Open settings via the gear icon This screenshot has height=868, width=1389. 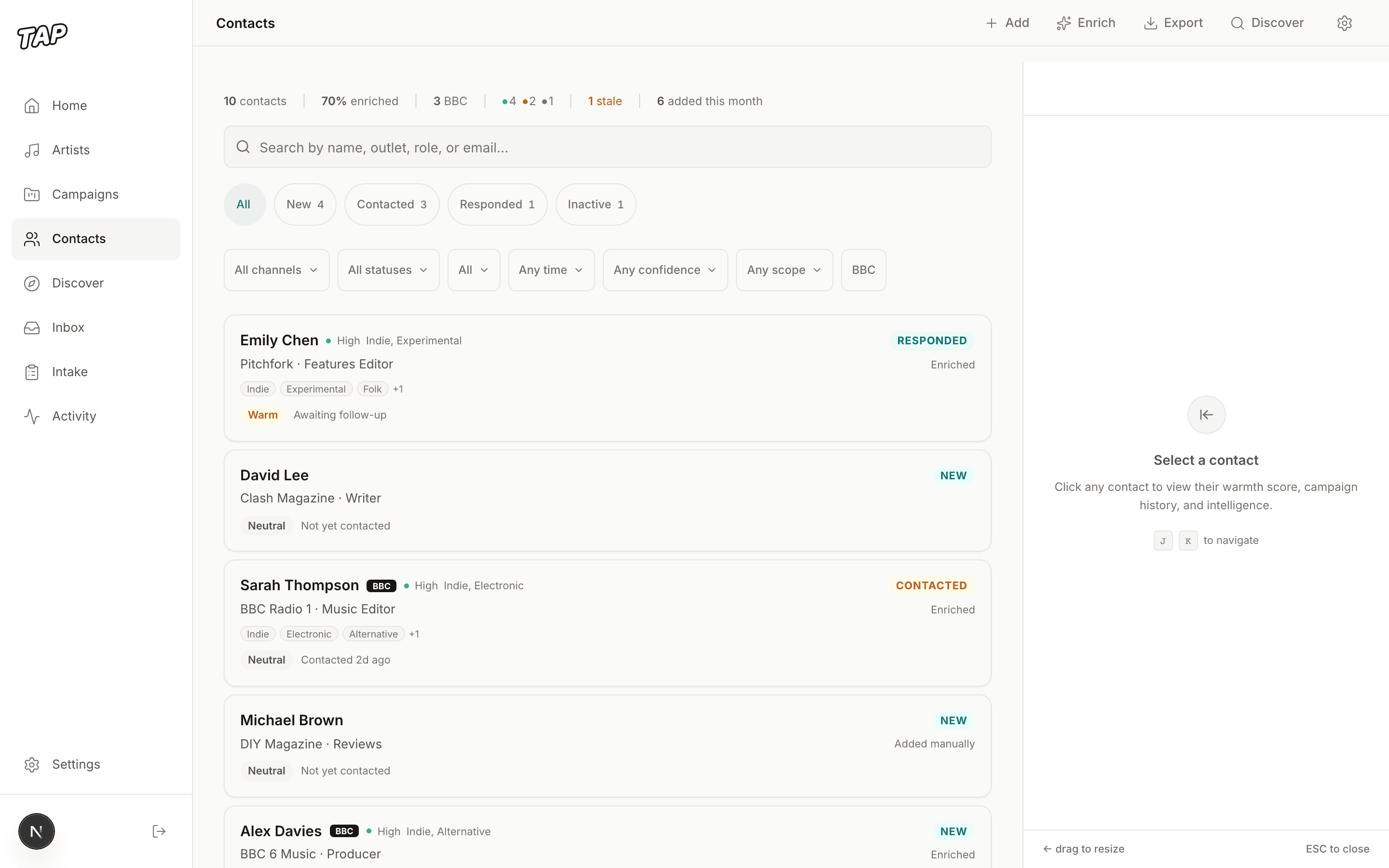1345,23
